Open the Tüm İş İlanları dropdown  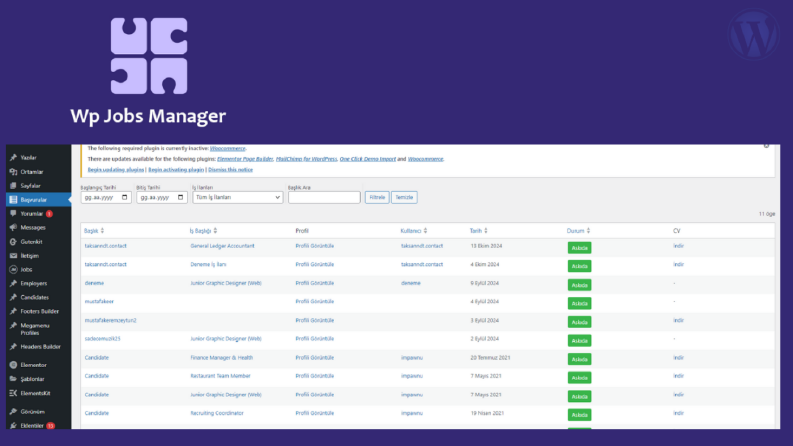(x=237, y=197)
